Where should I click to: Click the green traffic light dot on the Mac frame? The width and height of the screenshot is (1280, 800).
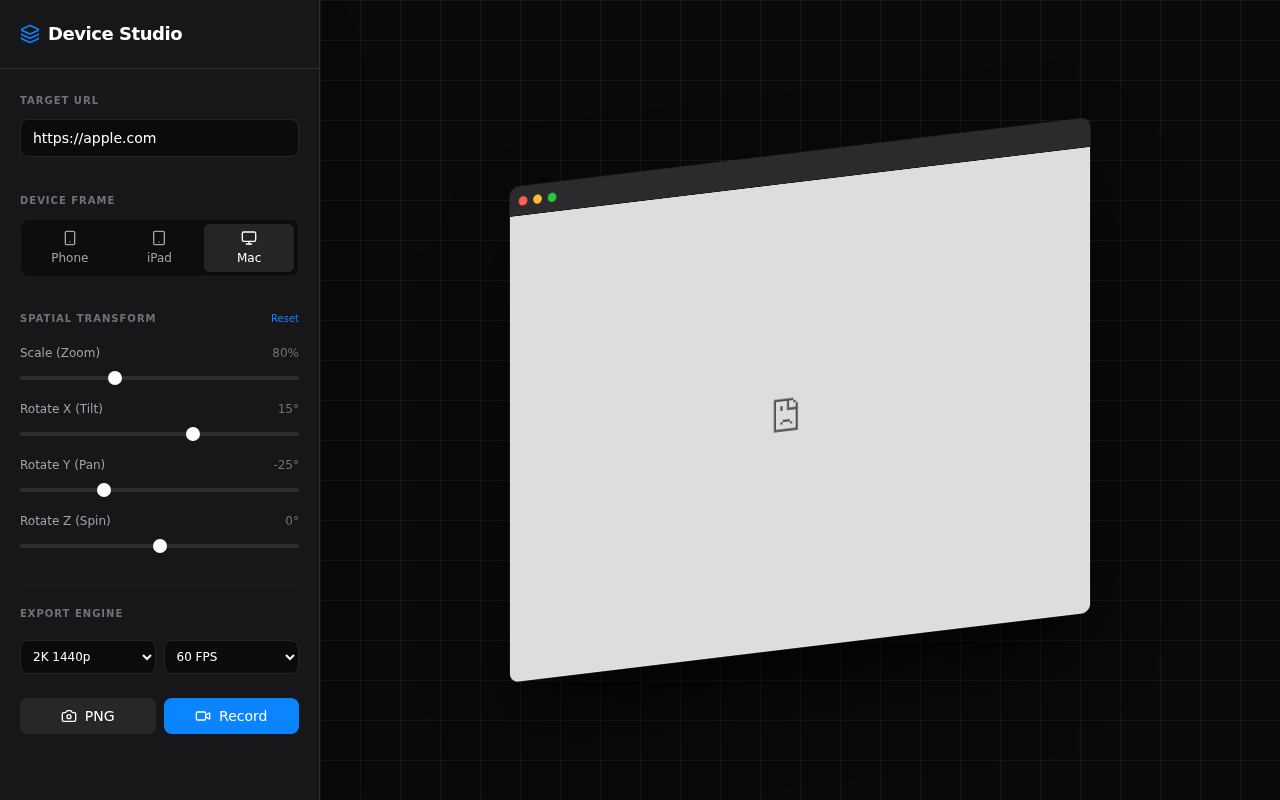552,197
